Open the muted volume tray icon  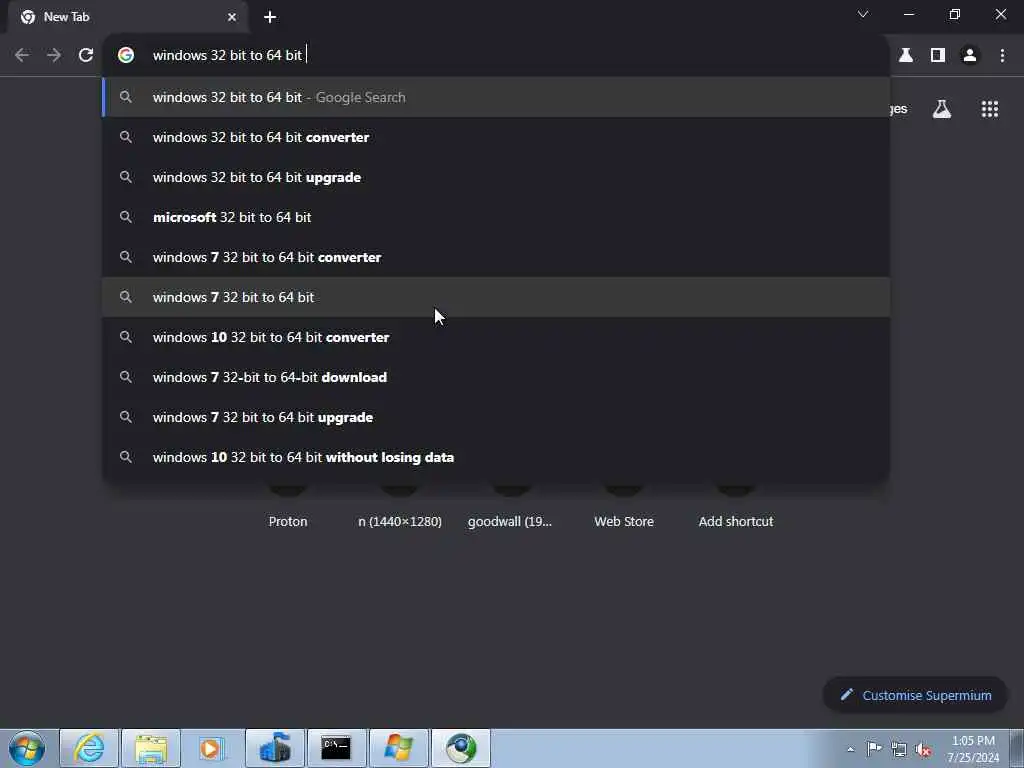click(x=923, y=750)
